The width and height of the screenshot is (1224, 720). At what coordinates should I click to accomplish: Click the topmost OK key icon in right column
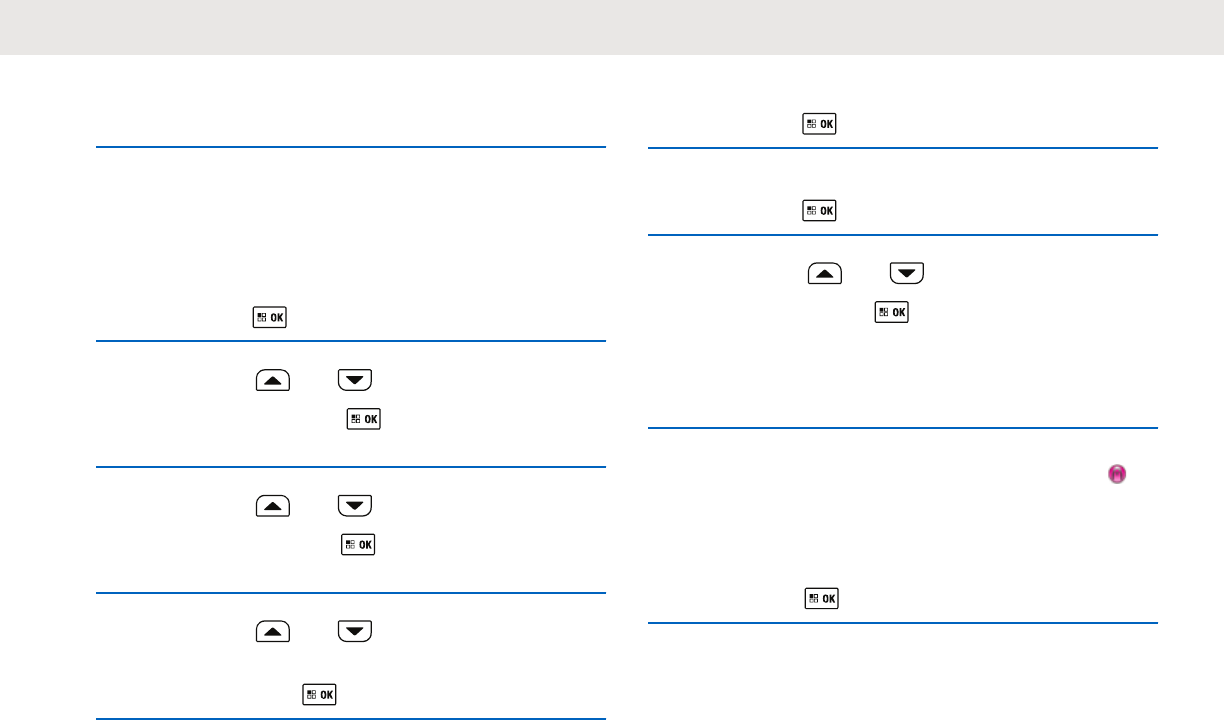tap(820, 125)
